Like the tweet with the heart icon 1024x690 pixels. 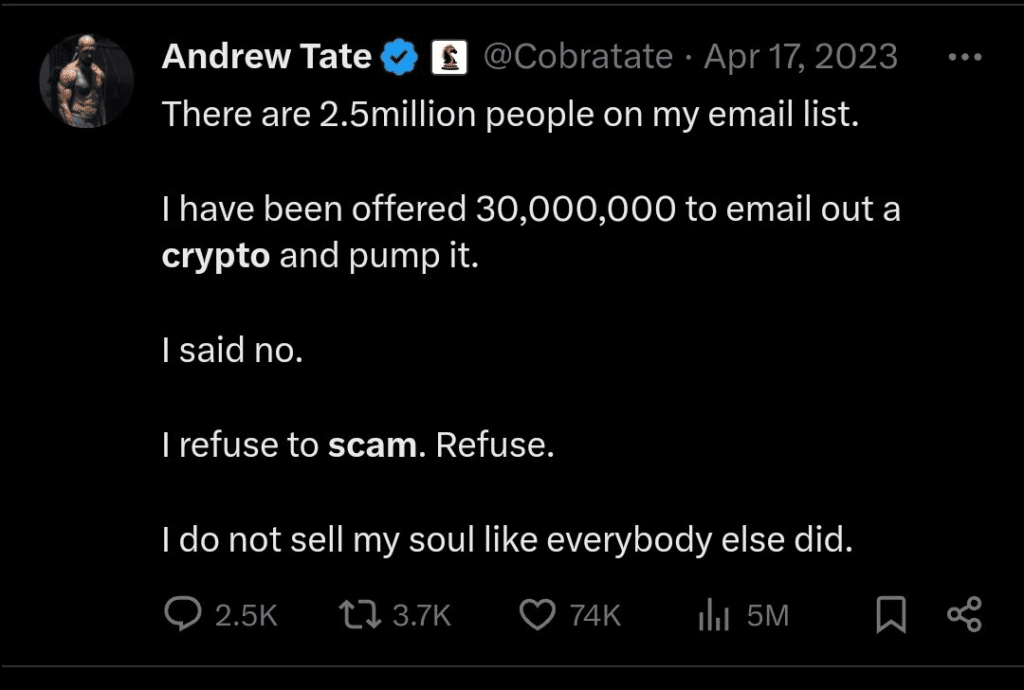[539, 614]
